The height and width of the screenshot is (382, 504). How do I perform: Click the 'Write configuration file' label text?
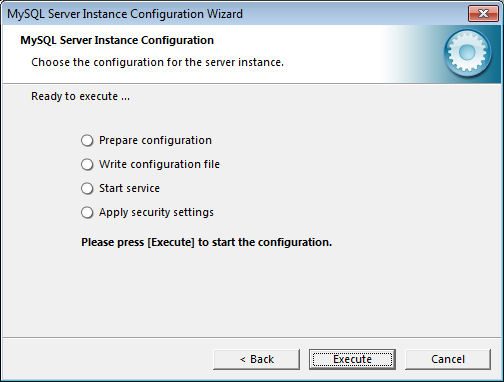click(x=159, y=164)
